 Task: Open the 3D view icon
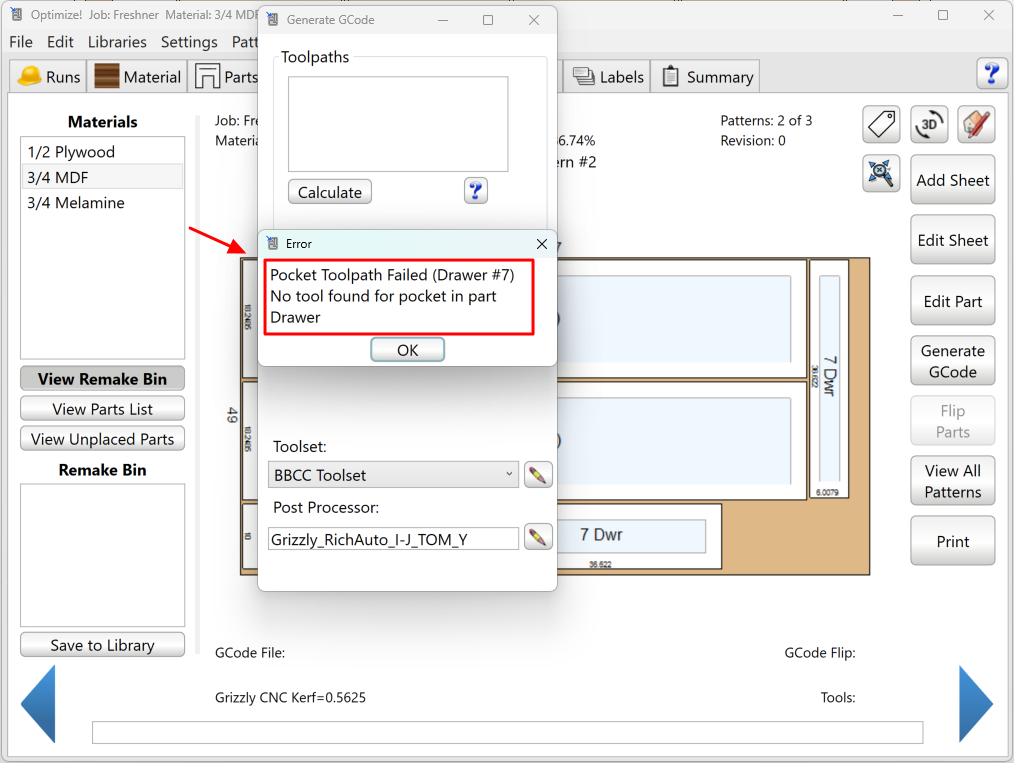pos(929,124)
